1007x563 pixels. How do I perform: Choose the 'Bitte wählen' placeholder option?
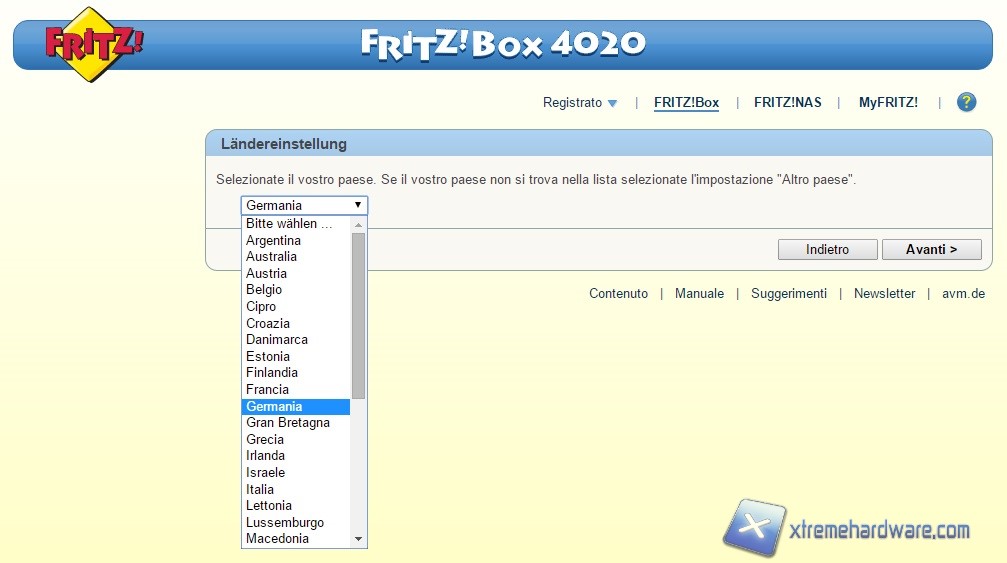click(289, 224)
